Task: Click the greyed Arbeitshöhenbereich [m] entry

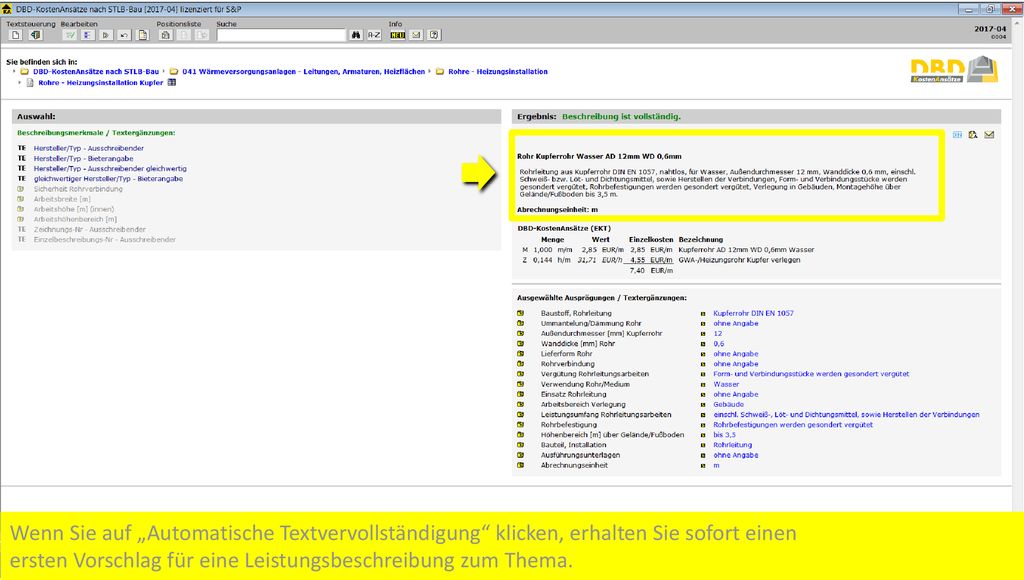Action: [x=76, y=219]
